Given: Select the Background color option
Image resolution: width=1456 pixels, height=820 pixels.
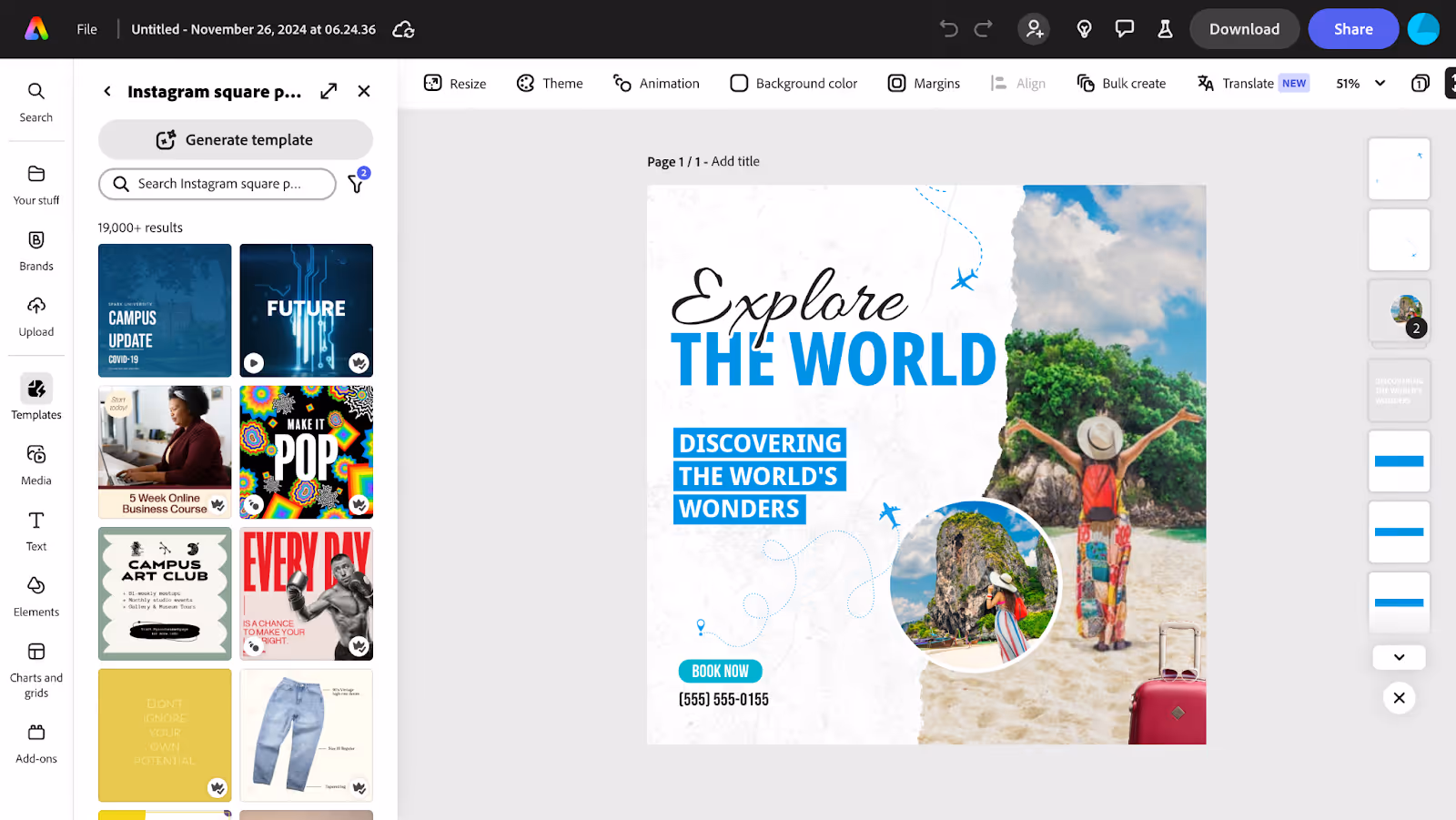Looking at the screenshot, I should 794,84.
